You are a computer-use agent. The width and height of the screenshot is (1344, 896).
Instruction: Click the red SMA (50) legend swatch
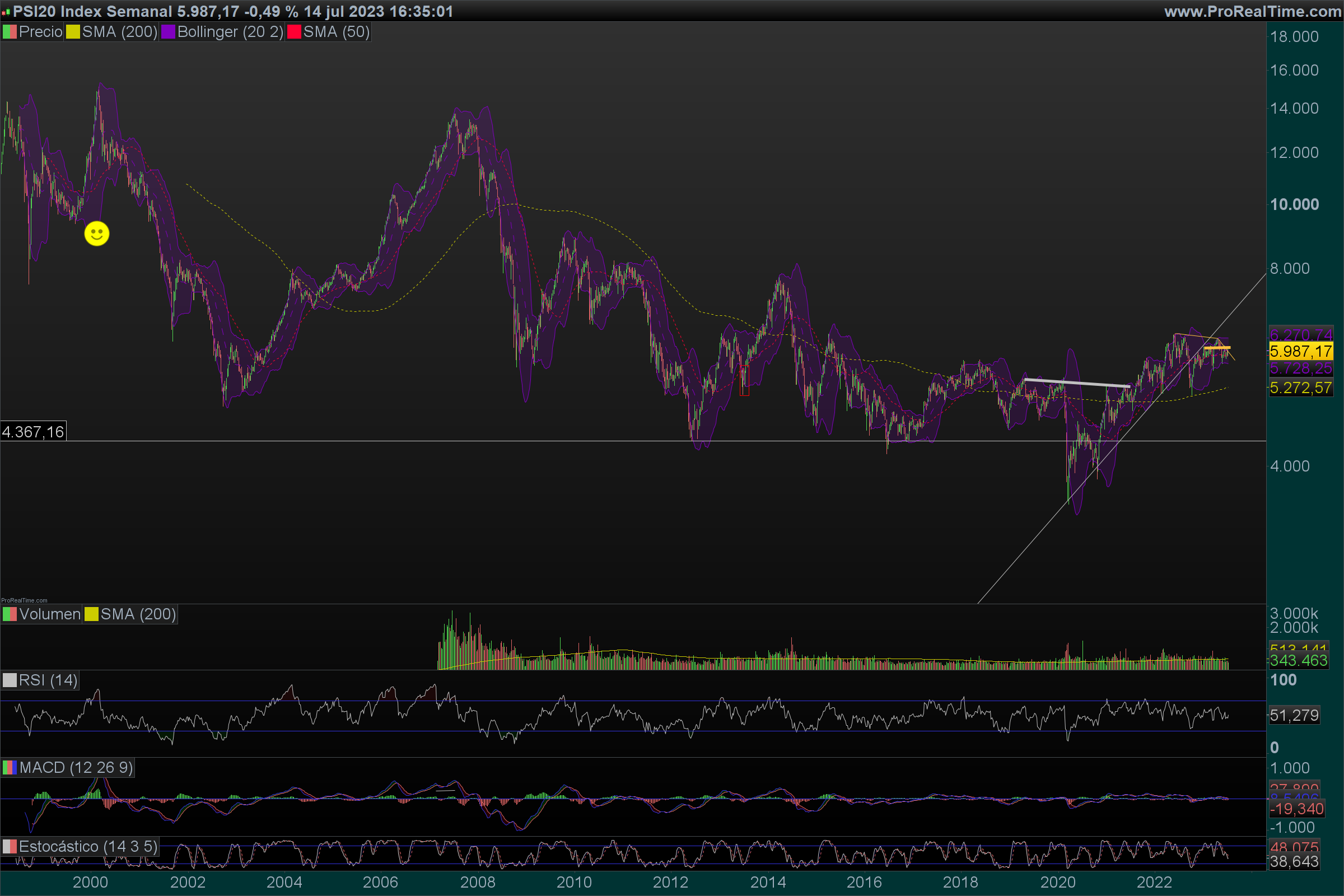coord(295,32)
